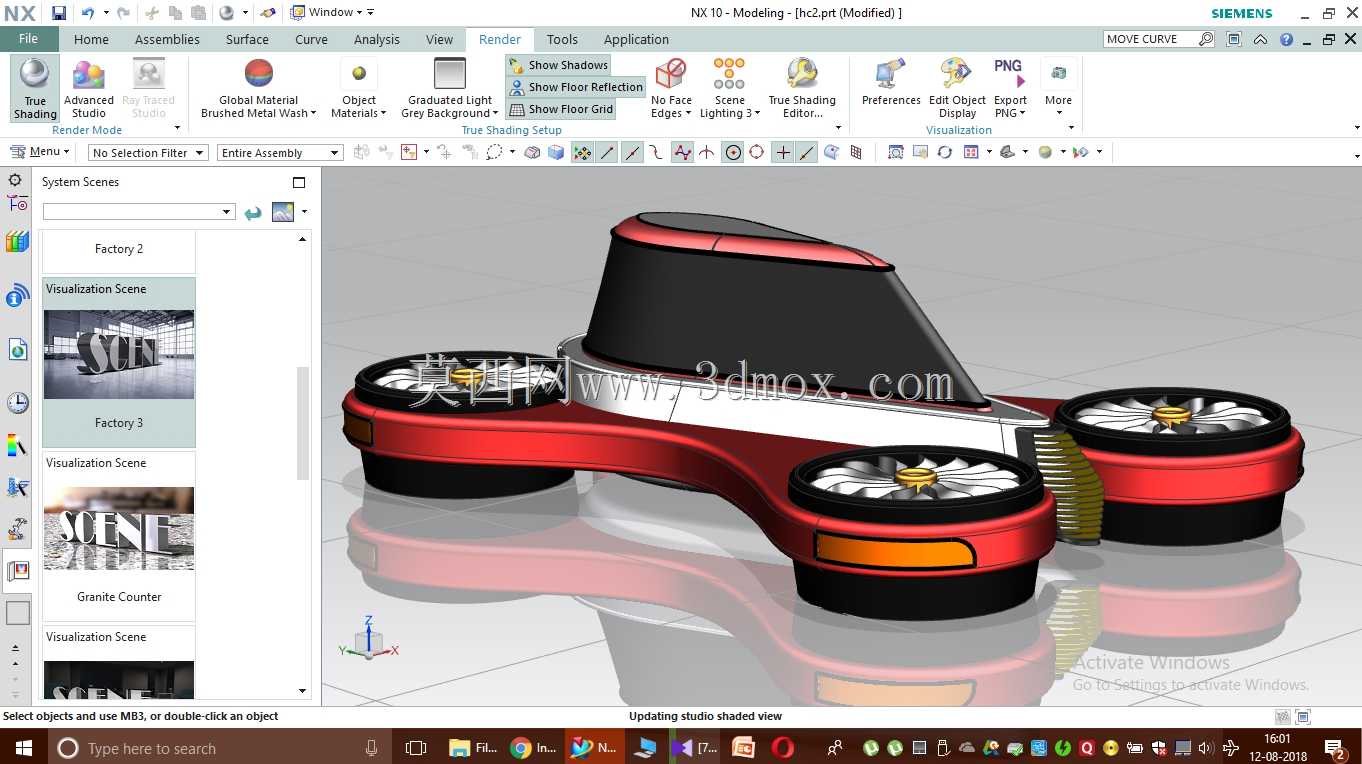Toggle the snap Mid Point option
This screenshot has height=764, width=1362.
coord(632,152)
